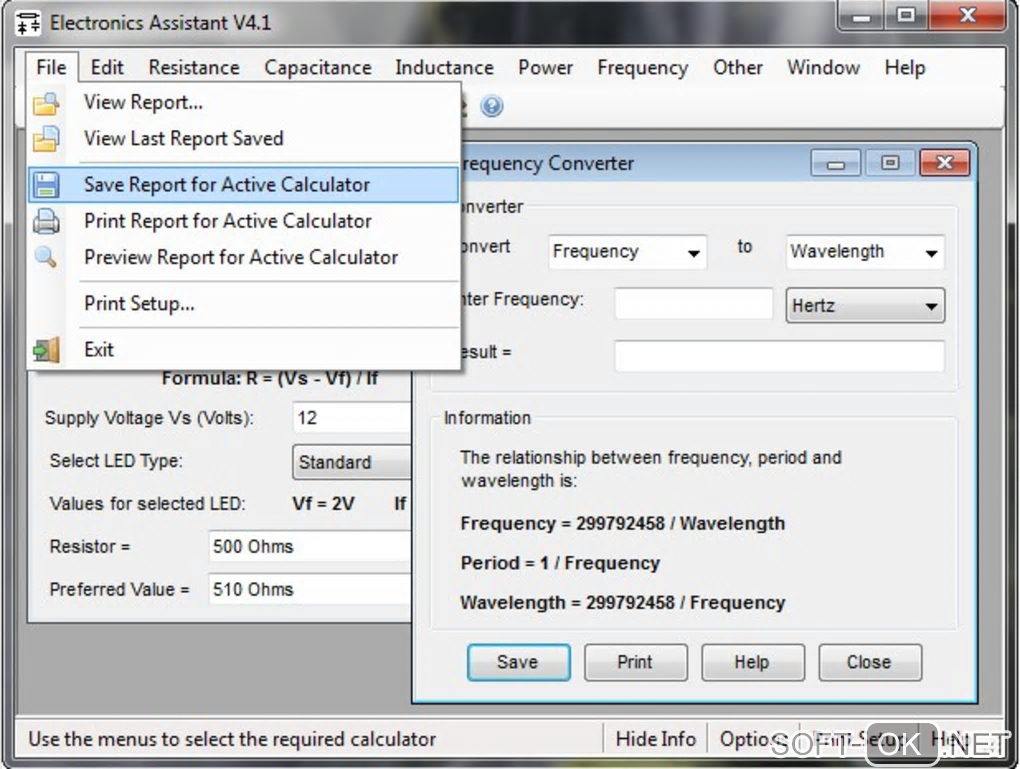Click the View Report folder icon
Viewport: 1020px width, 769px height.
pyautogui.click(x=46, y=103)
